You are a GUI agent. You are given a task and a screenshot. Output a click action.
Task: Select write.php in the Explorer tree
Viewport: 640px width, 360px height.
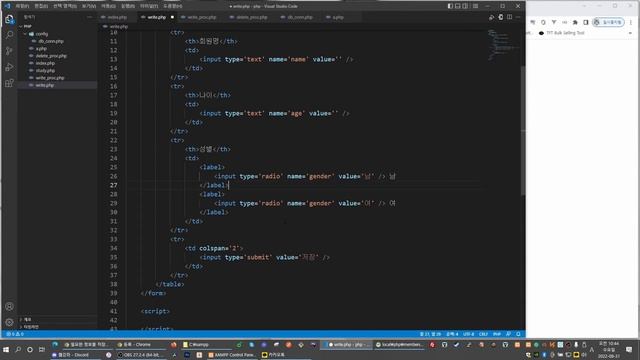(x=57, y=85)
